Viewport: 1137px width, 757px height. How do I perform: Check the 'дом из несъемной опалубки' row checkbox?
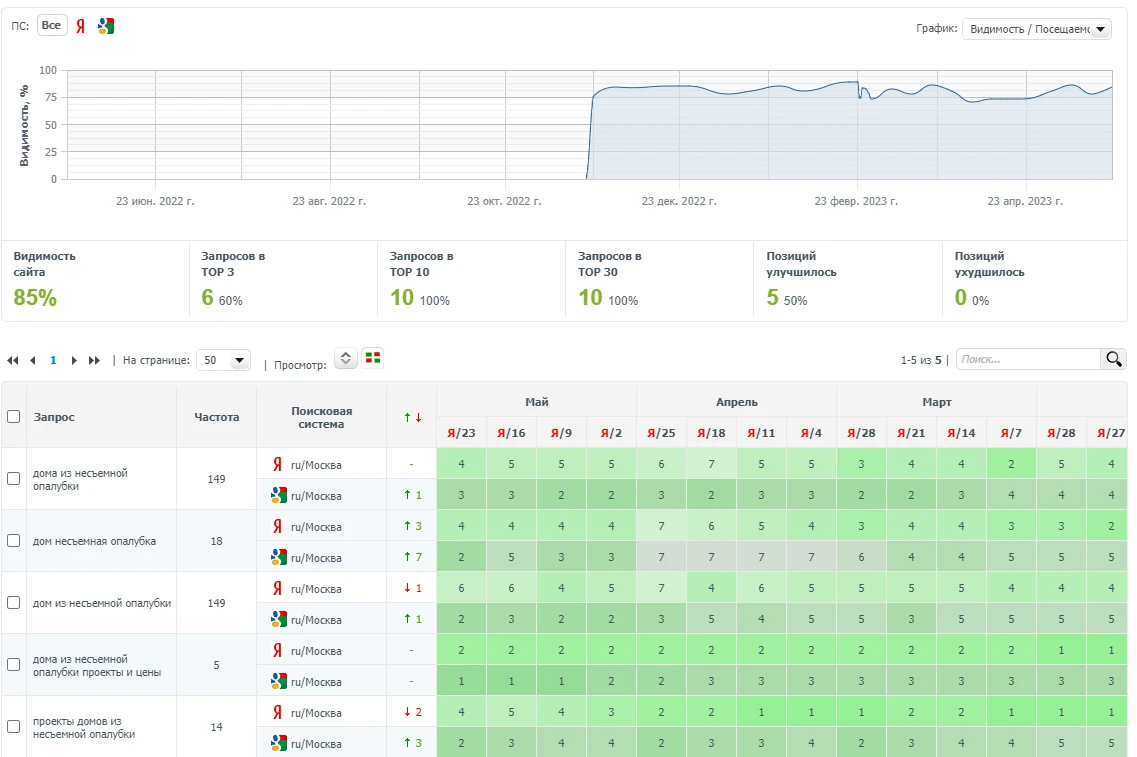[14, 603]
